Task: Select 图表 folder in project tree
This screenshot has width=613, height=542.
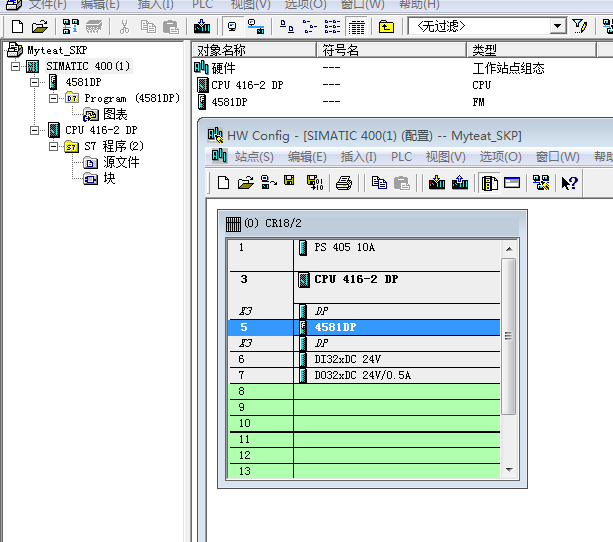Action: tap(115, 115)
